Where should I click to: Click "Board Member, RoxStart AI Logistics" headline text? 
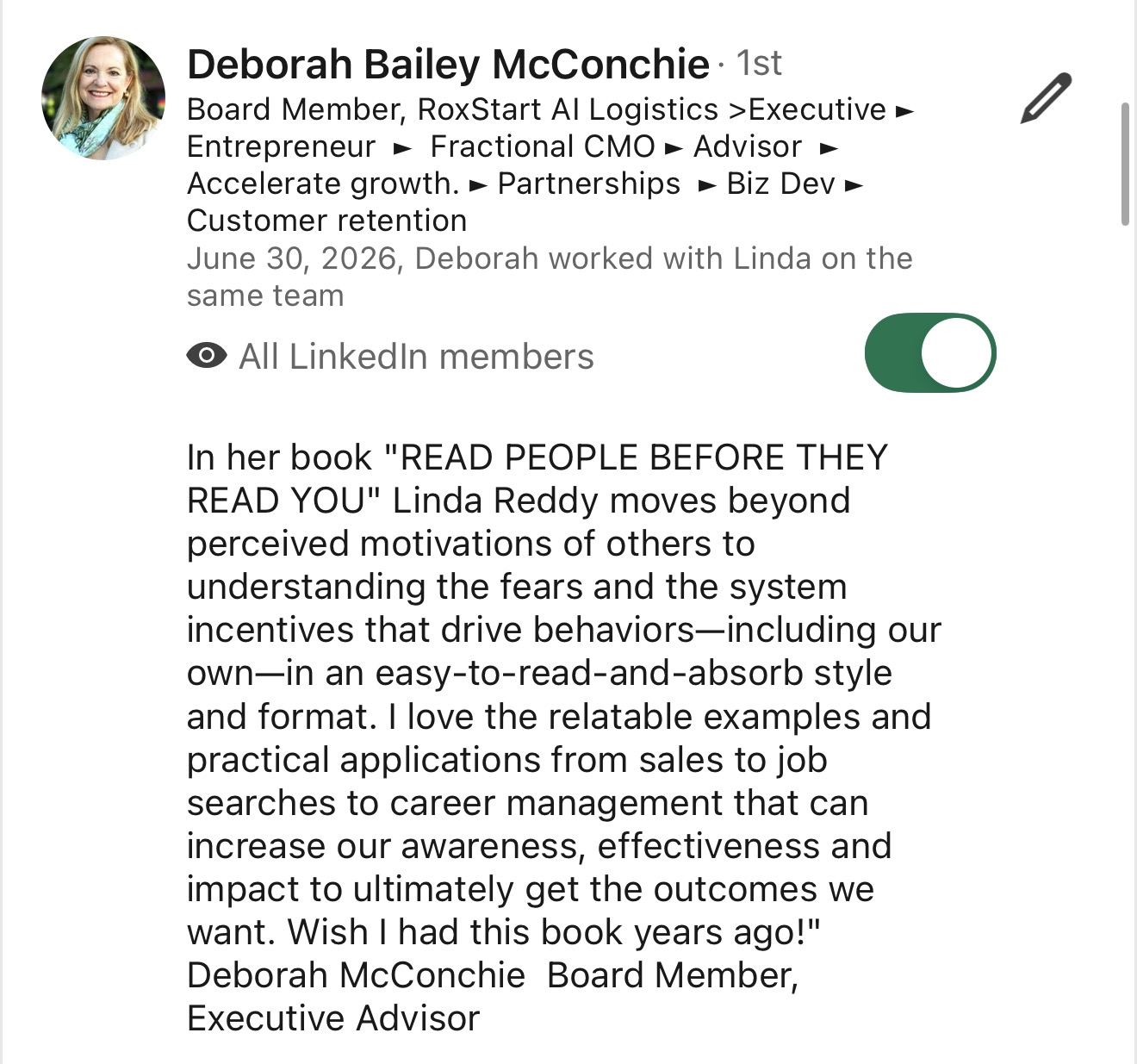pos(452,109)
